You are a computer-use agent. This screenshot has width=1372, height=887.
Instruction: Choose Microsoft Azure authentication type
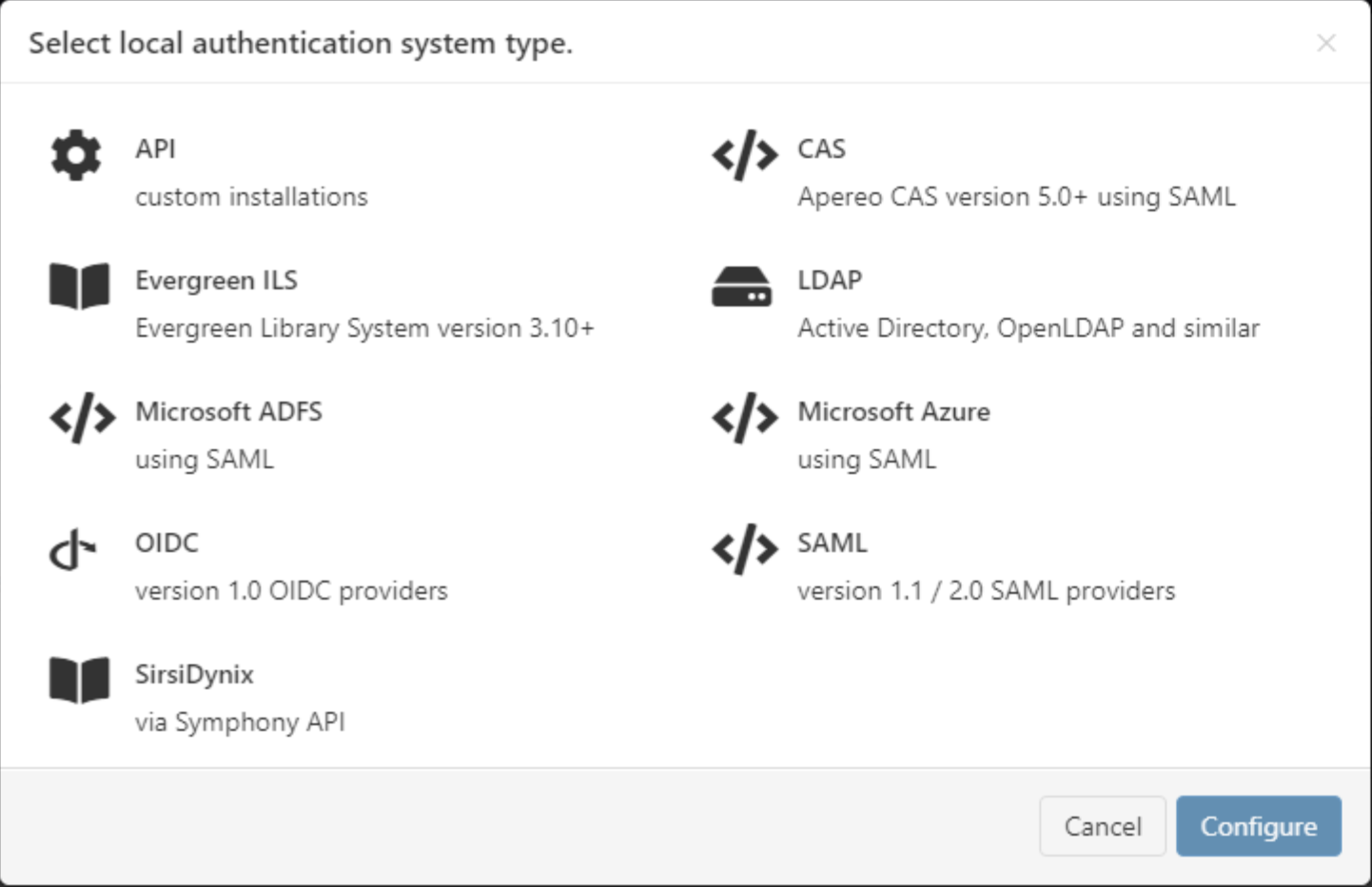[x=894, y=434]
